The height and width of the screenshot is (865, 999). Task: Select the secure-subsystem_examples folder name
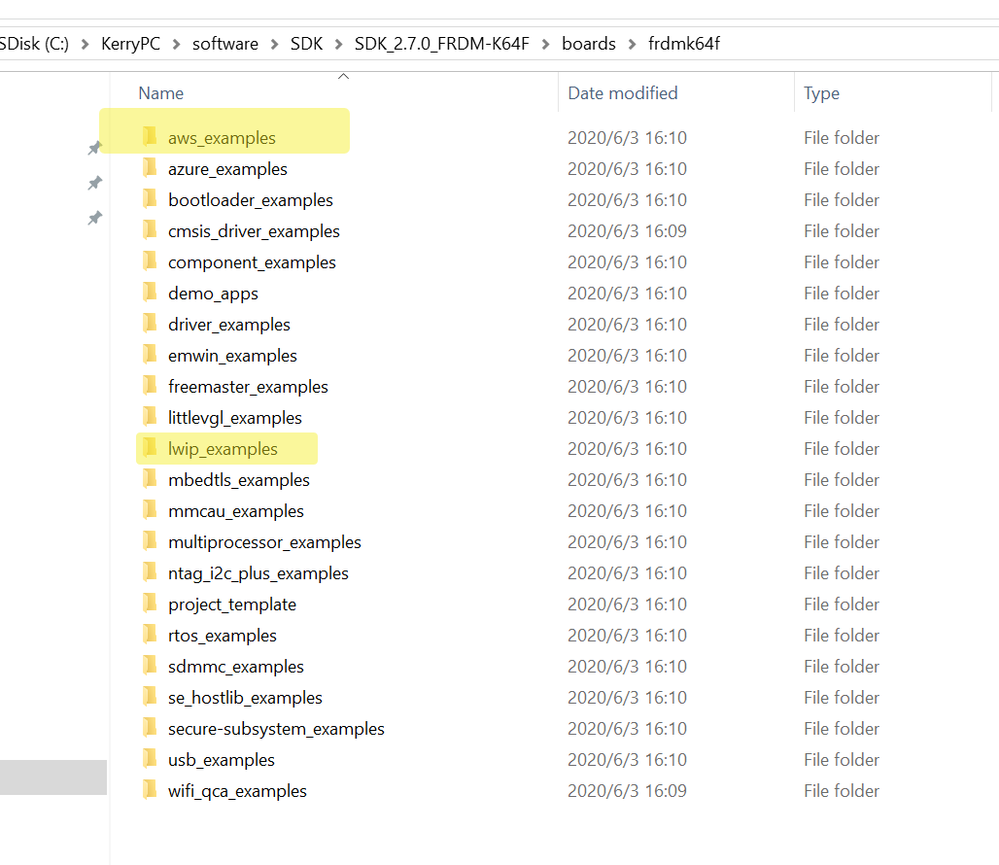click(276, 729)
